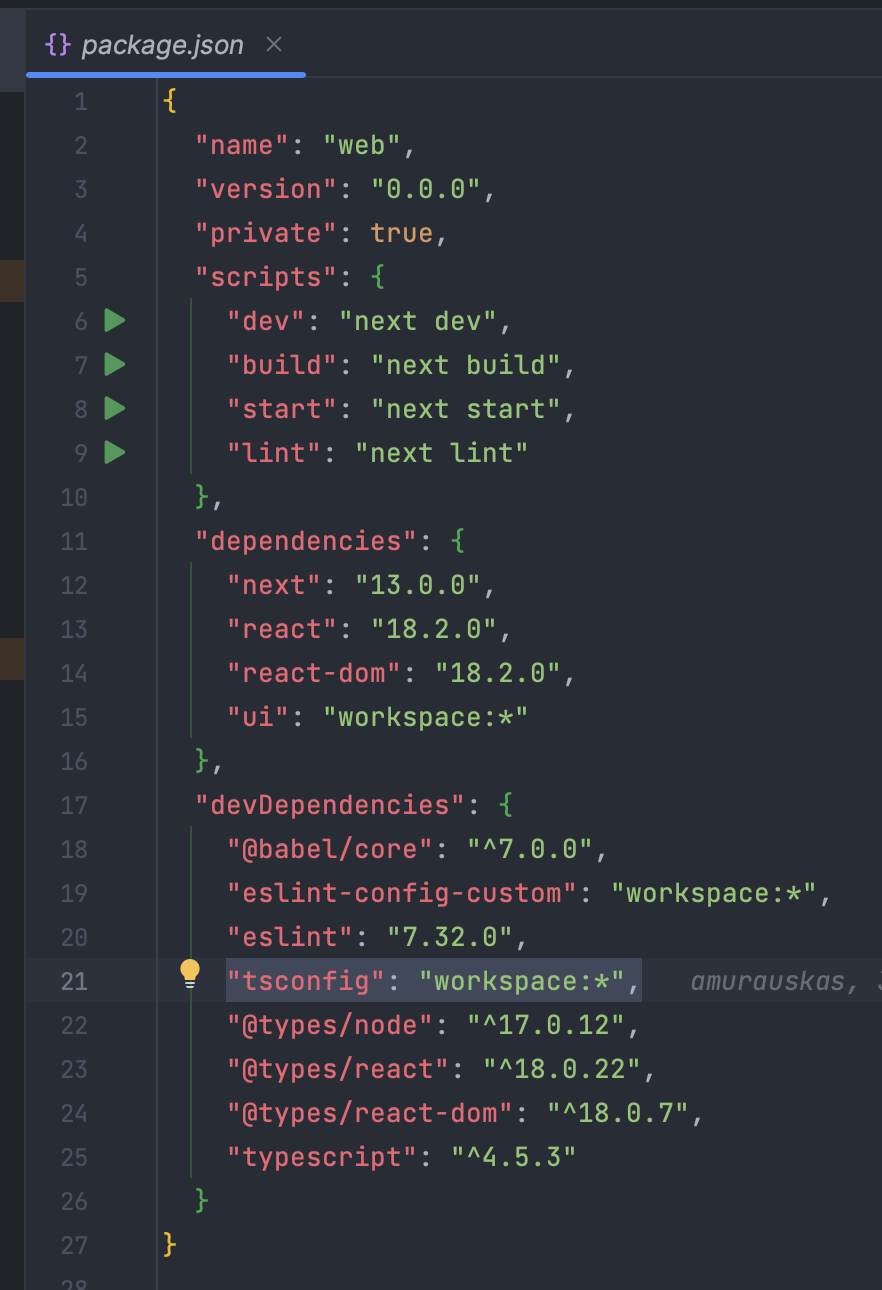
Task: Click the amurauskas git blame annotation
Action: pos(768,982)
